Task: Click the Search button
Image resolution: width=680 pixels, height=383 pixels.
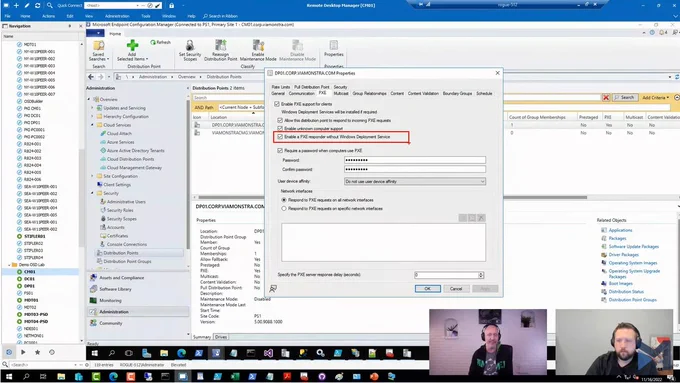Action: pyautogui.click(x=625, y=98)
